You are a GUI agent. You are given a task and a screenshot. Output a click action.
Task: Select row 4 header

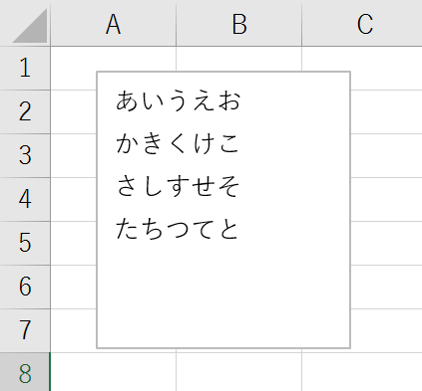click(25, 199)
